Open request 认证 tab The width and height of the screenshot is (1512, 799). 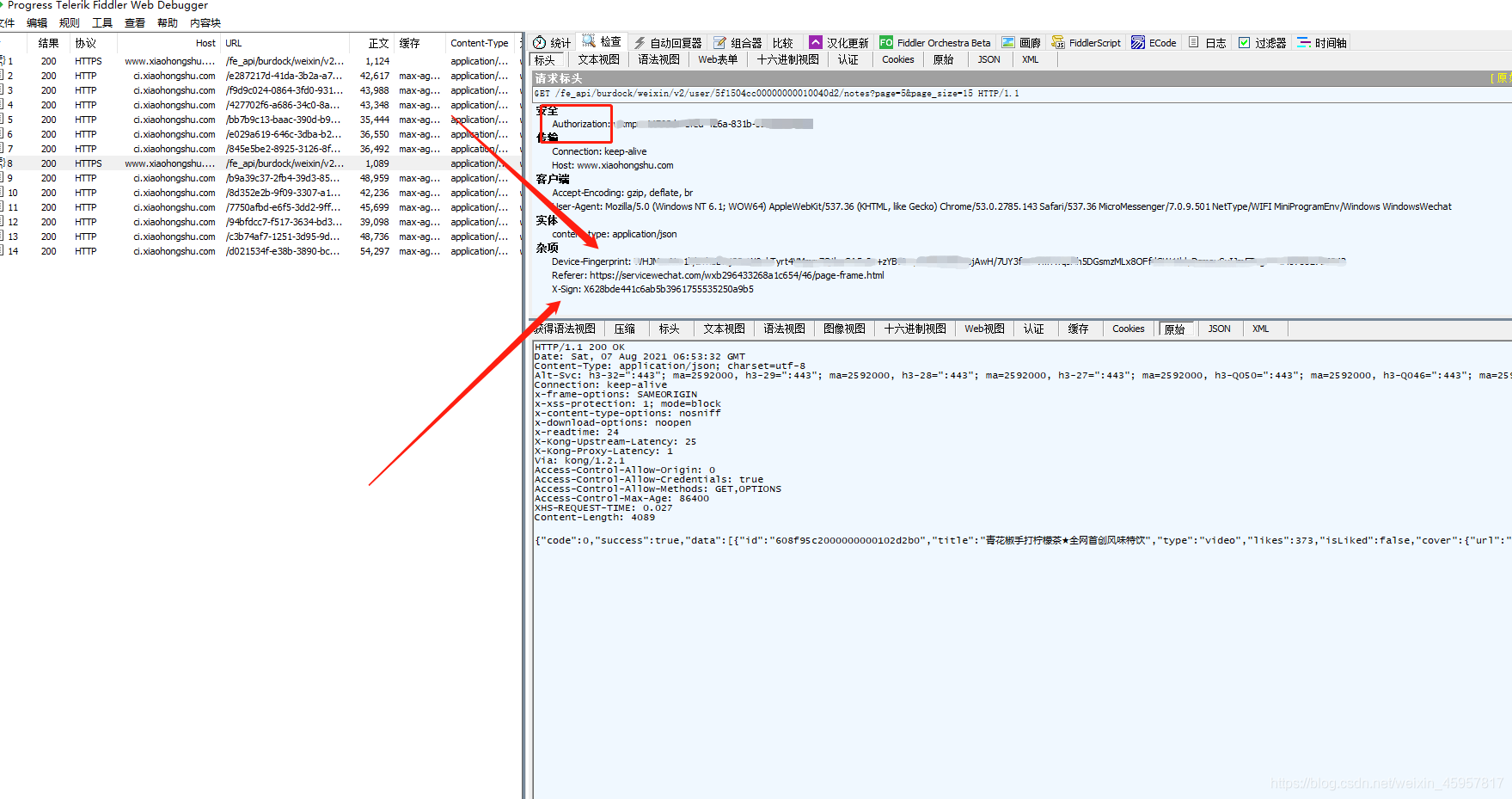(x=848, y=59)
